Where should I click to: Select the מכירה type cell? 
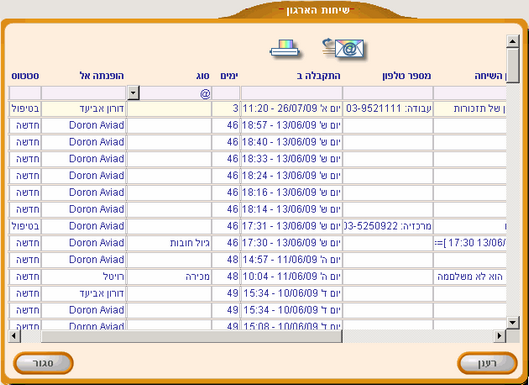[x=169, y=277]
